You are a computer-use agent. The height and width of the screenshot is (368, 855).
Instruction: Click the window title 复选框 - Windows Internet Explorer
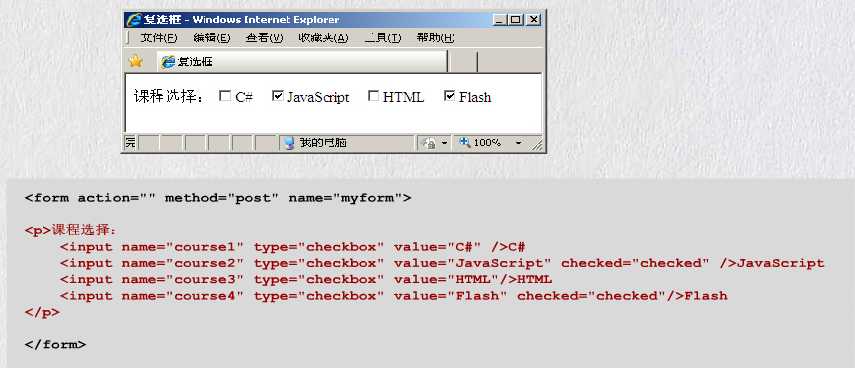click(241, 20)
